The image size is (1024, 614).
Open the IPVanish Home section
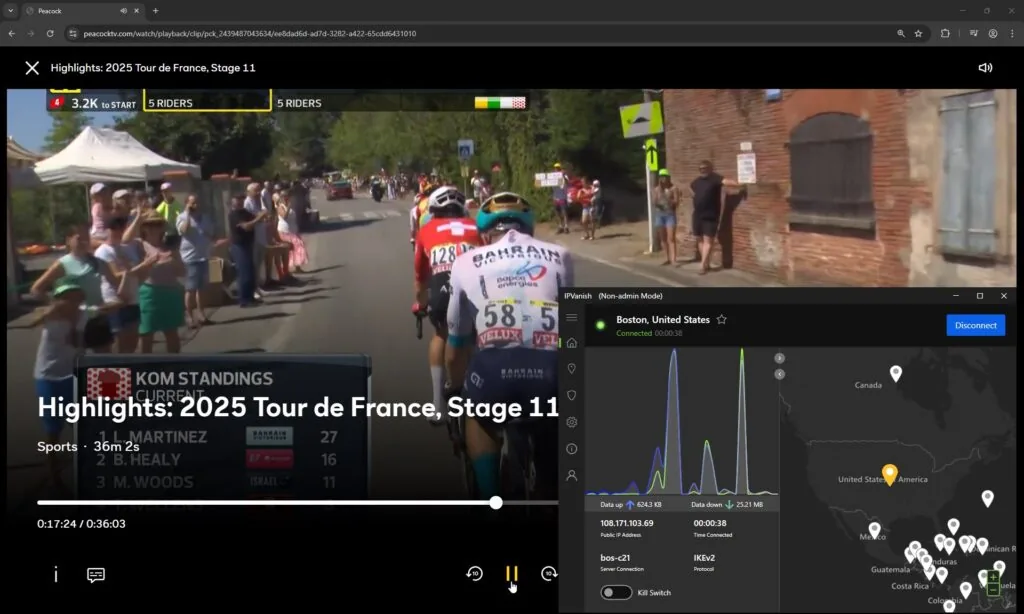pos(571,343)
